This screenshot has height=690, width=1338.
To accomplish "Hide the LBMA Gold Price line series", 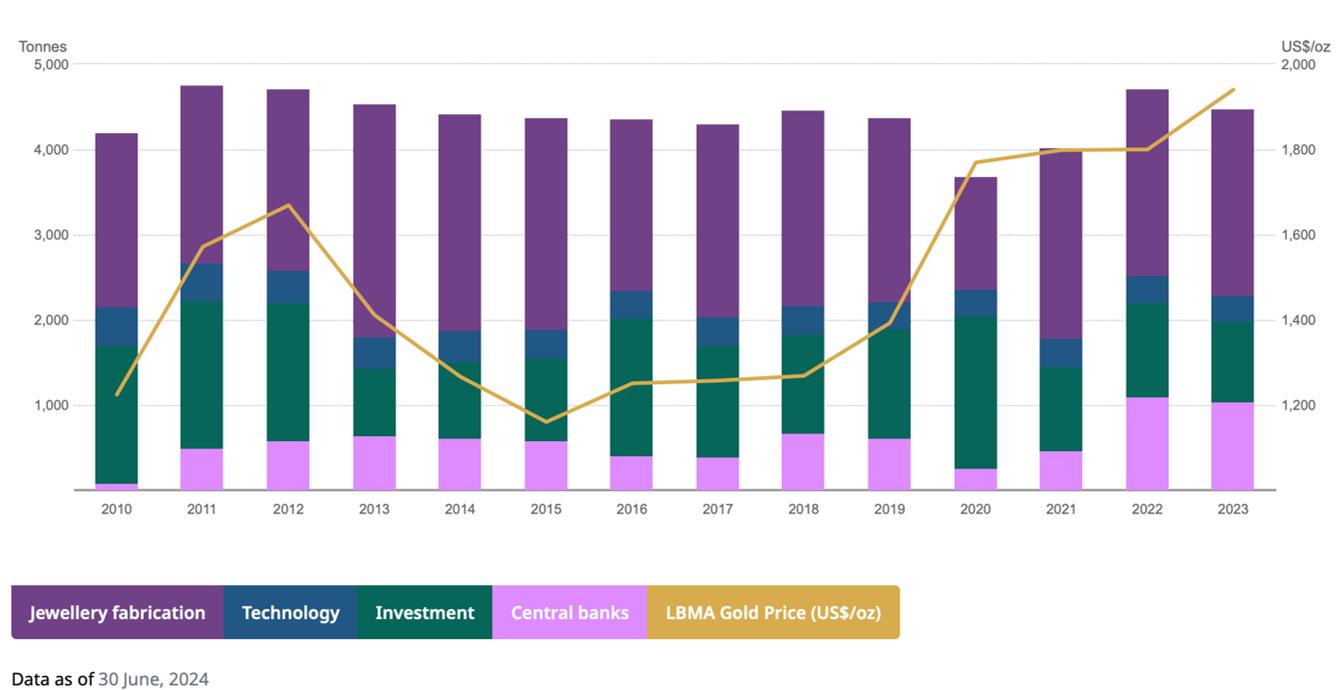I will (x=773, y=612).
